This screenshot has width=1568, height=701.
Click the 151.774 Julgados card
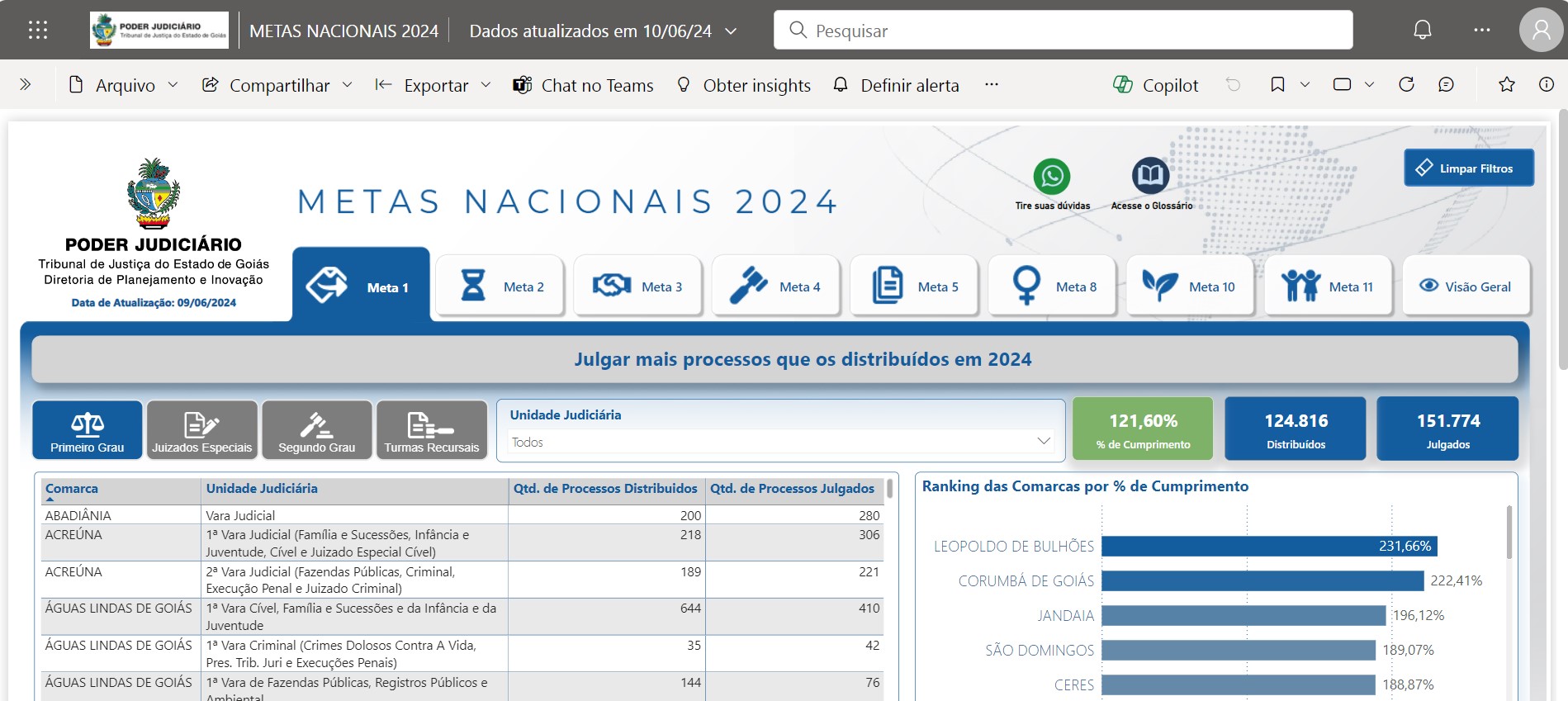click(1447, 429)
